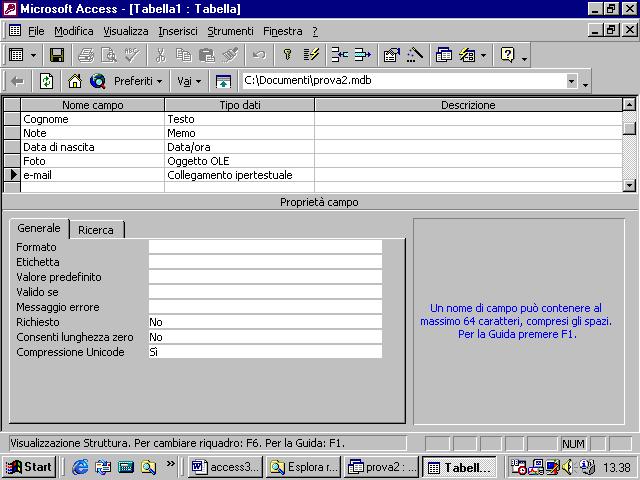This screenshot has width=640, height=480.
Task: Click the Windows Start button
Action: click(29, 467)
